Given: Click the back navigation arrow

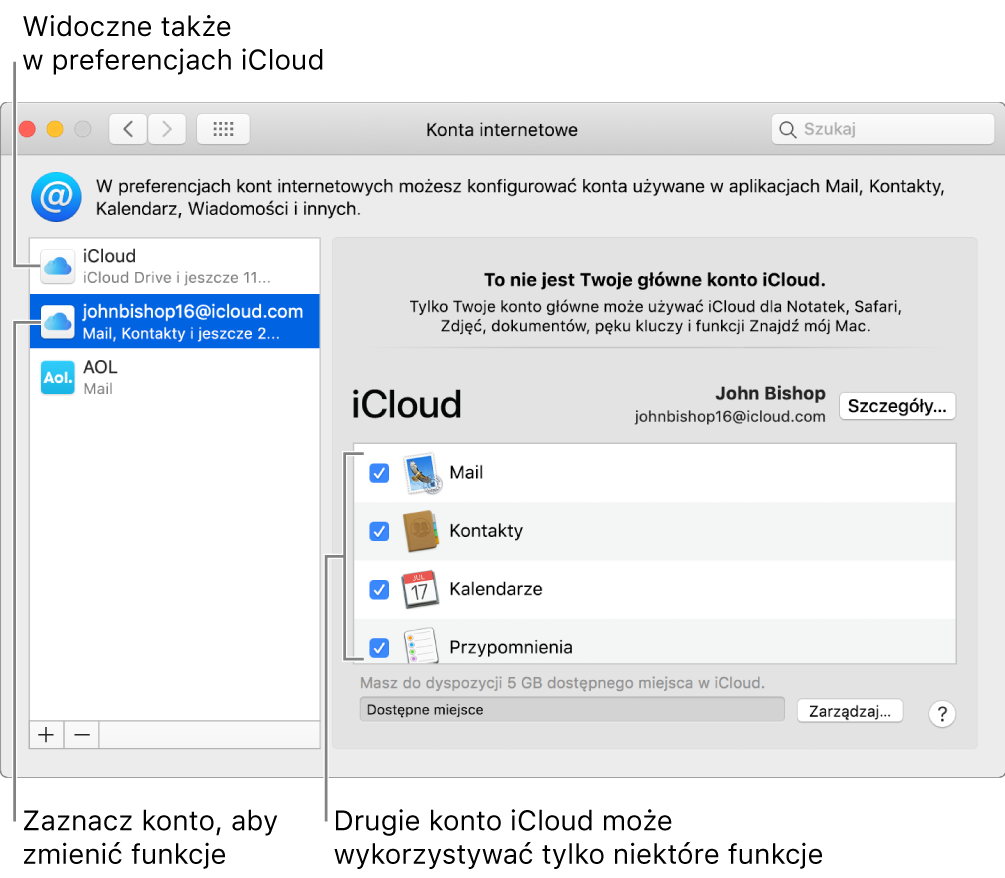Looking at the screenshot, I should [129, 129].
